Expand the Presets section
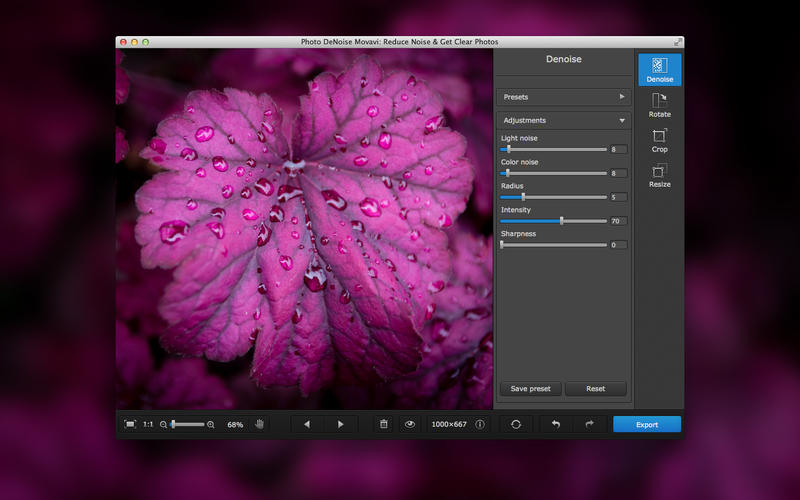800x500 pixels. 563,97
